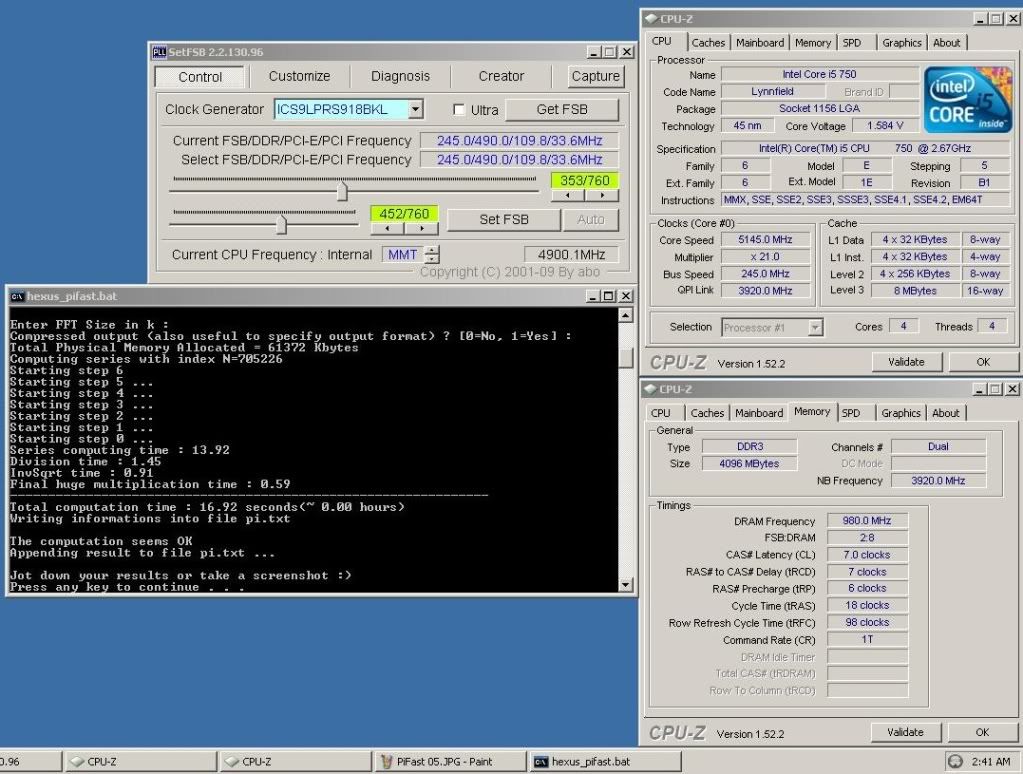Click the Code Name value Lynnfield
Screen dimensions: 1023x774
pyautogui.click(x=772, y=91)
